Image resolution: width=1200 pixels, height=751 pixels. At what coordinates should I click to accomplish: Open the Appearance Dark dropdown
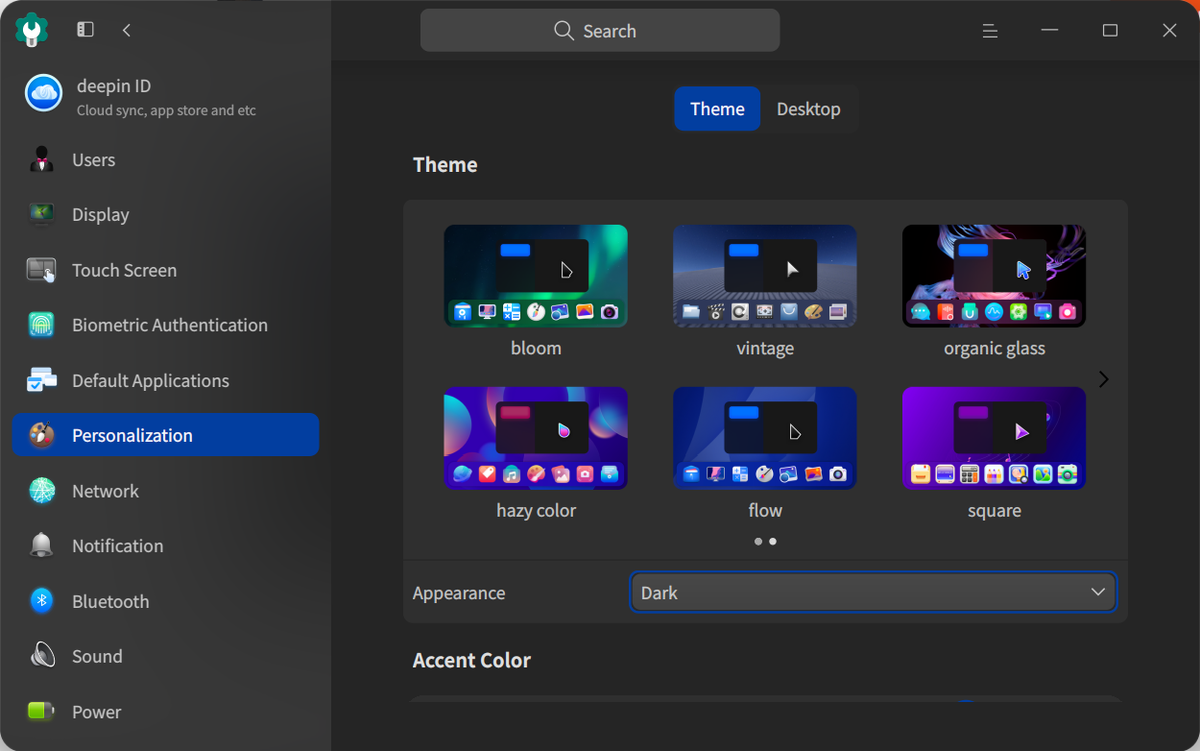[874, 592]
